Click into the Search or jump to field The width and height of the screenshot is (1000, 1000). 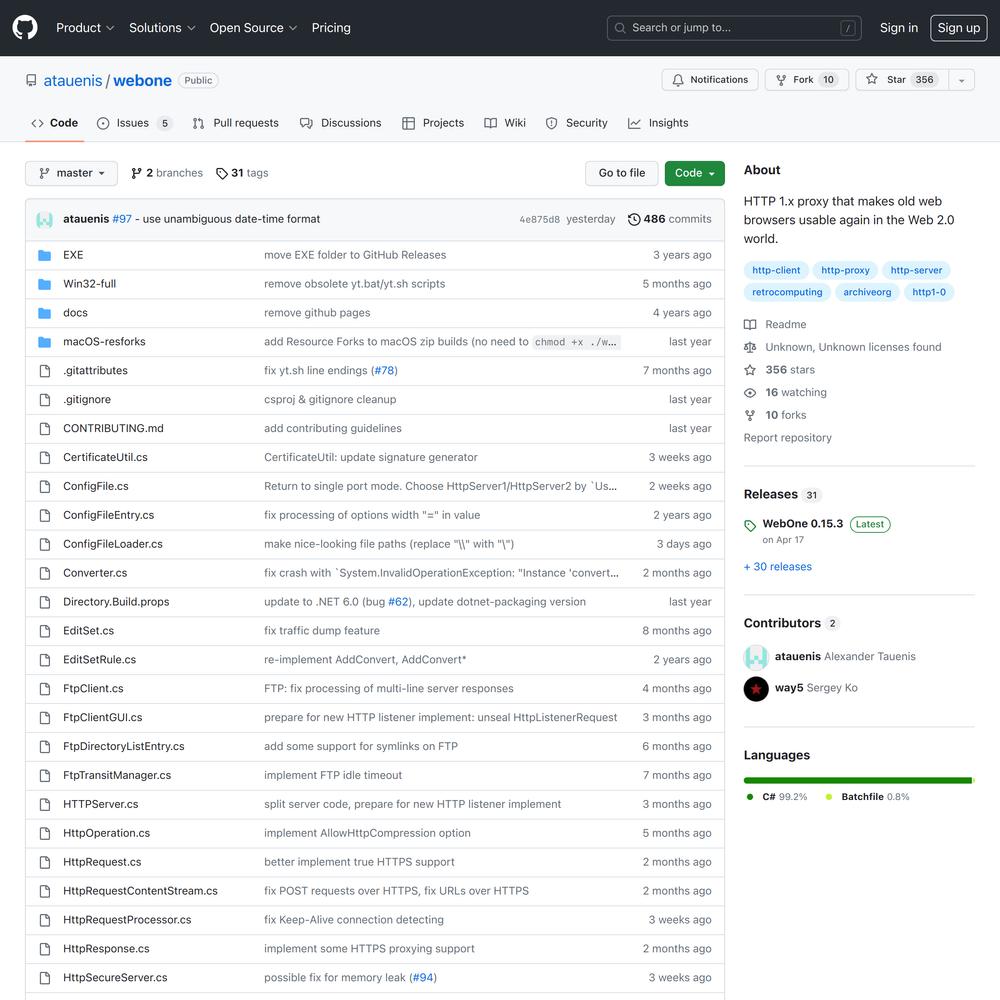733,28
